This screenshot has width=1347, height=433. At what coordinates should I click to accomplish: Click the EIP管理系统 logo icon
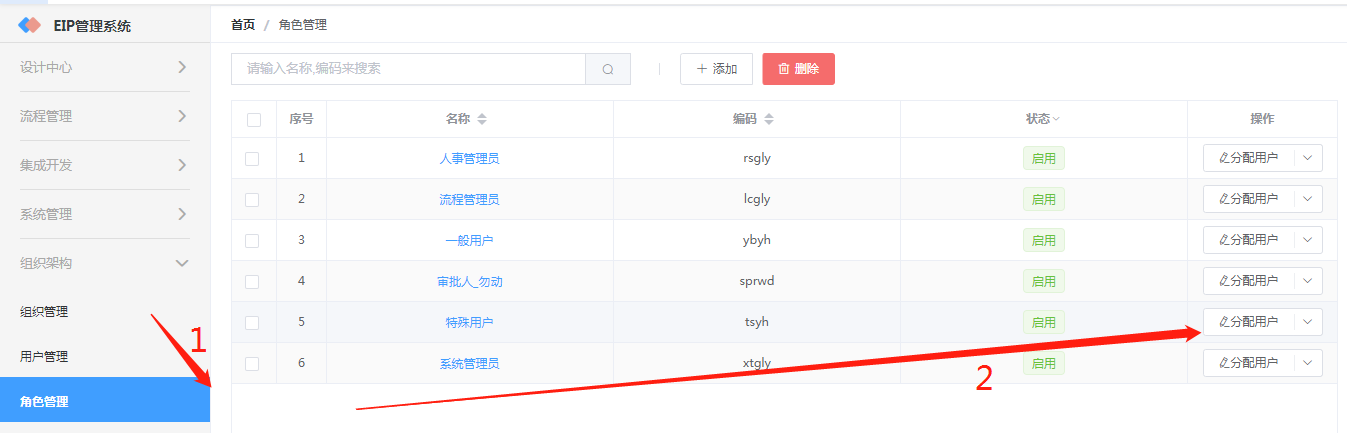coord(30,26)
